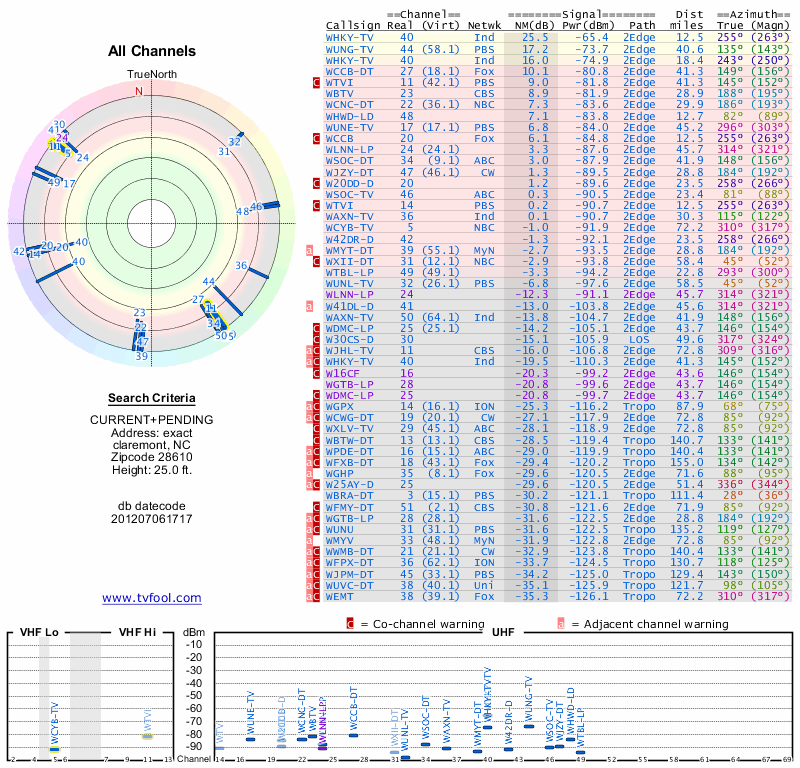Click the co-channel warning icon beside WDMC-DT

pyautogui.click(x=318, y=328)
